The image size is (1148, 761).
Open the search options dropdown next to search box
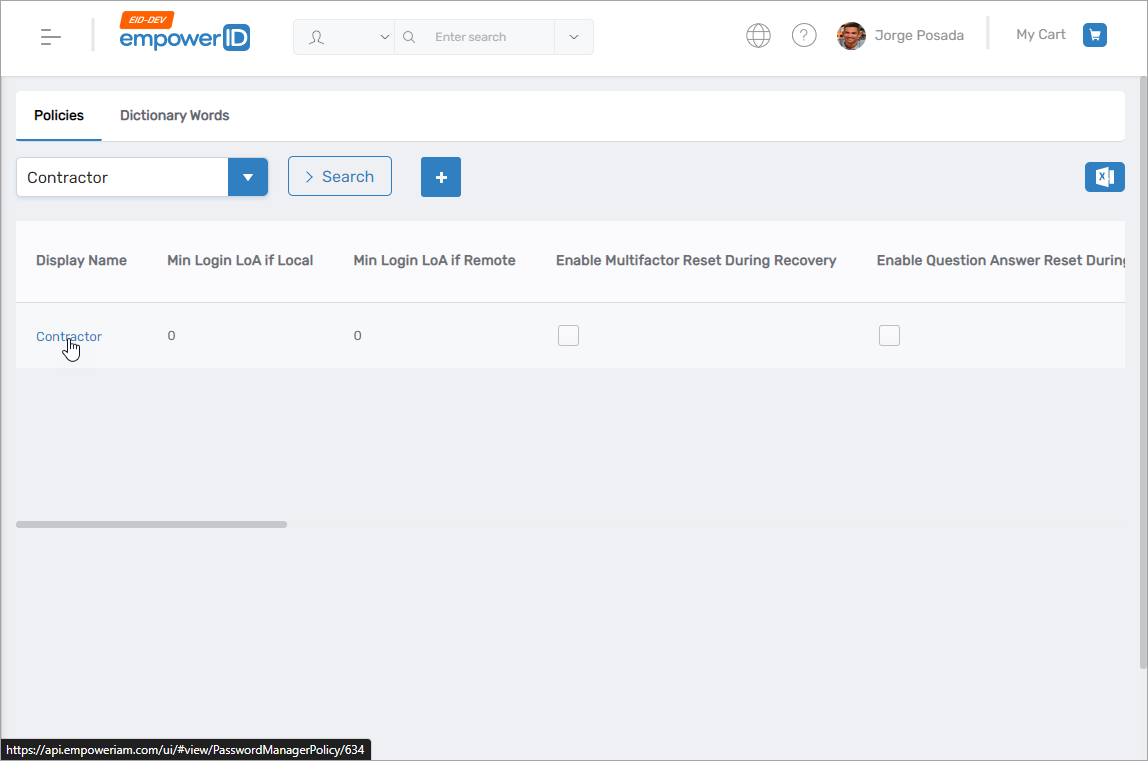pyautogui.click(x=573, y=36)
